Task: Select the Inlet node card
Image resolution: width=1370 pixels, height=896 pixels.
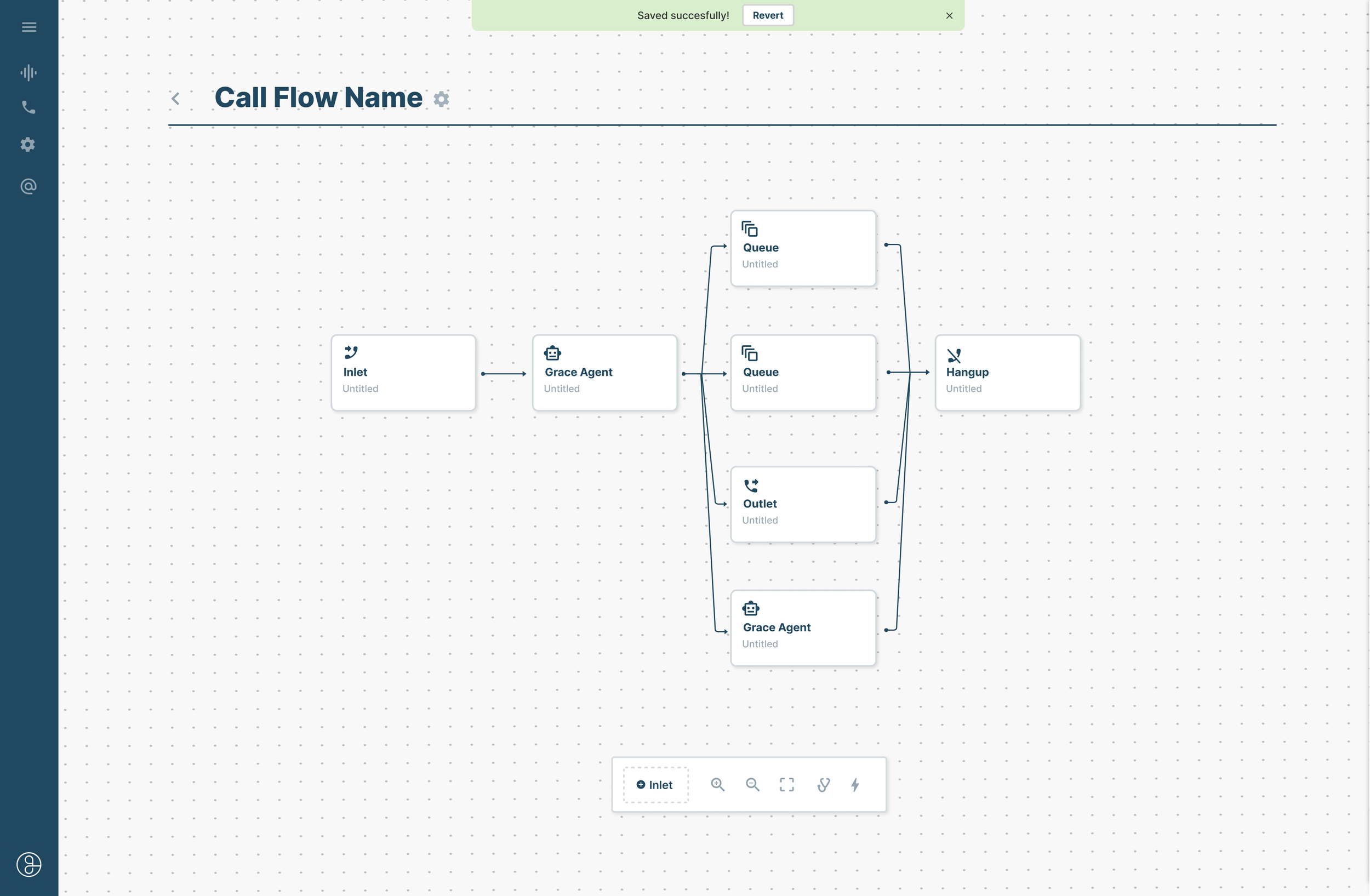Action: (403, 372)
